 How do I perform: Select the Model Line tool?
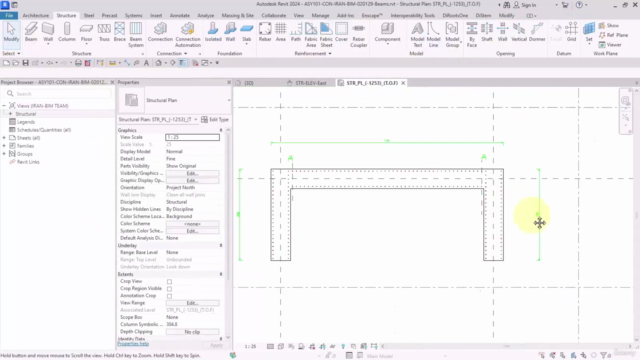click(433, 34)
